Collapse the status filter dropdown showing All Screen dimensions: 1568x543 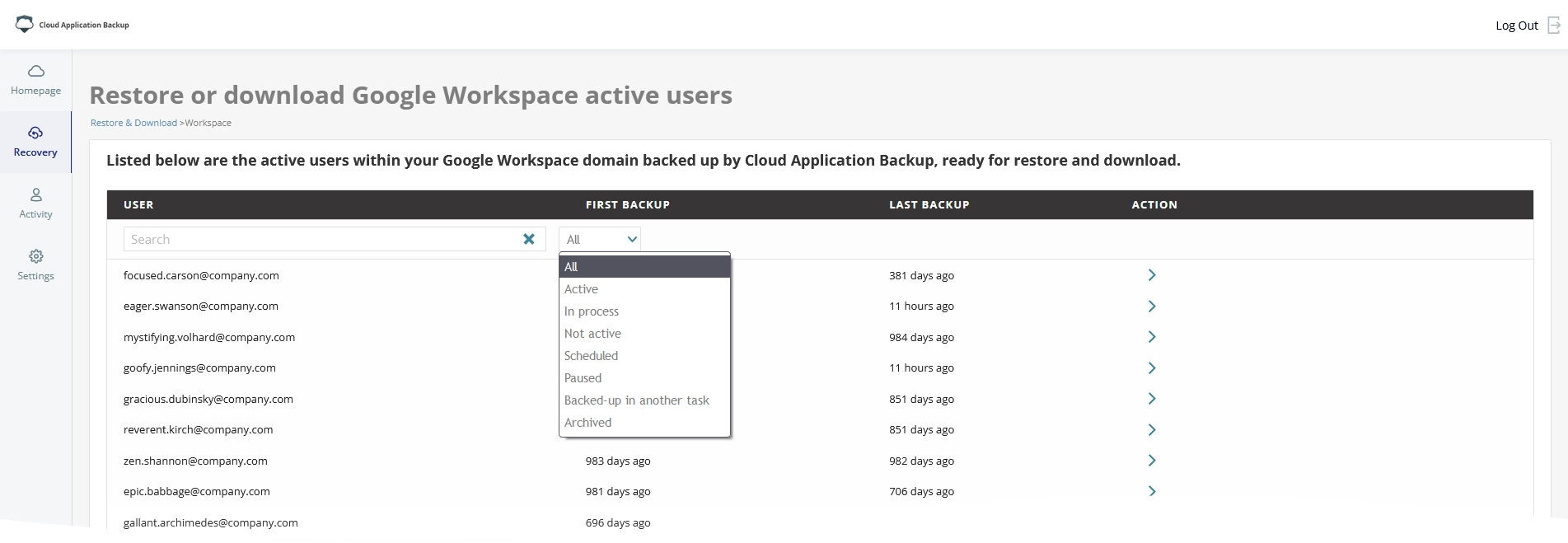click(x=600, y=239)
